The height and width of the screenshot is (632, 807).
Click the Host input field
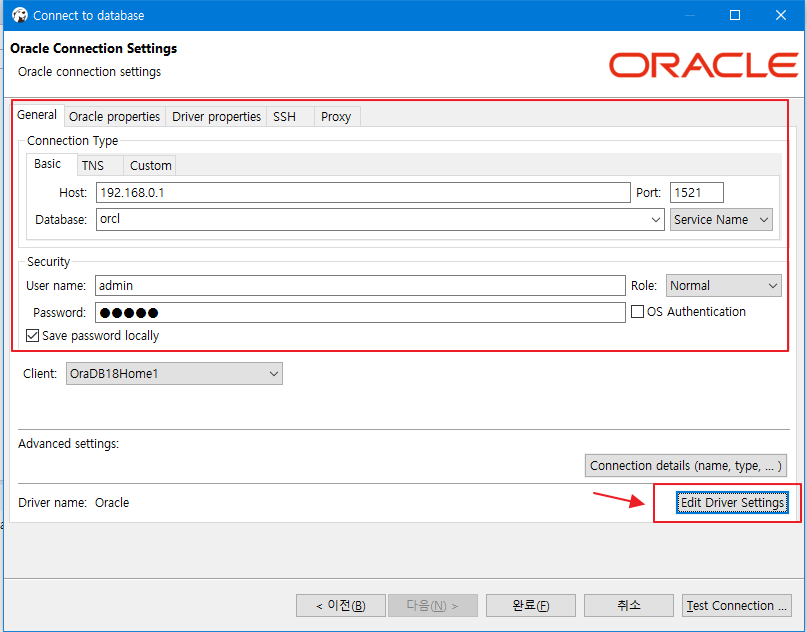coord(363,192)
